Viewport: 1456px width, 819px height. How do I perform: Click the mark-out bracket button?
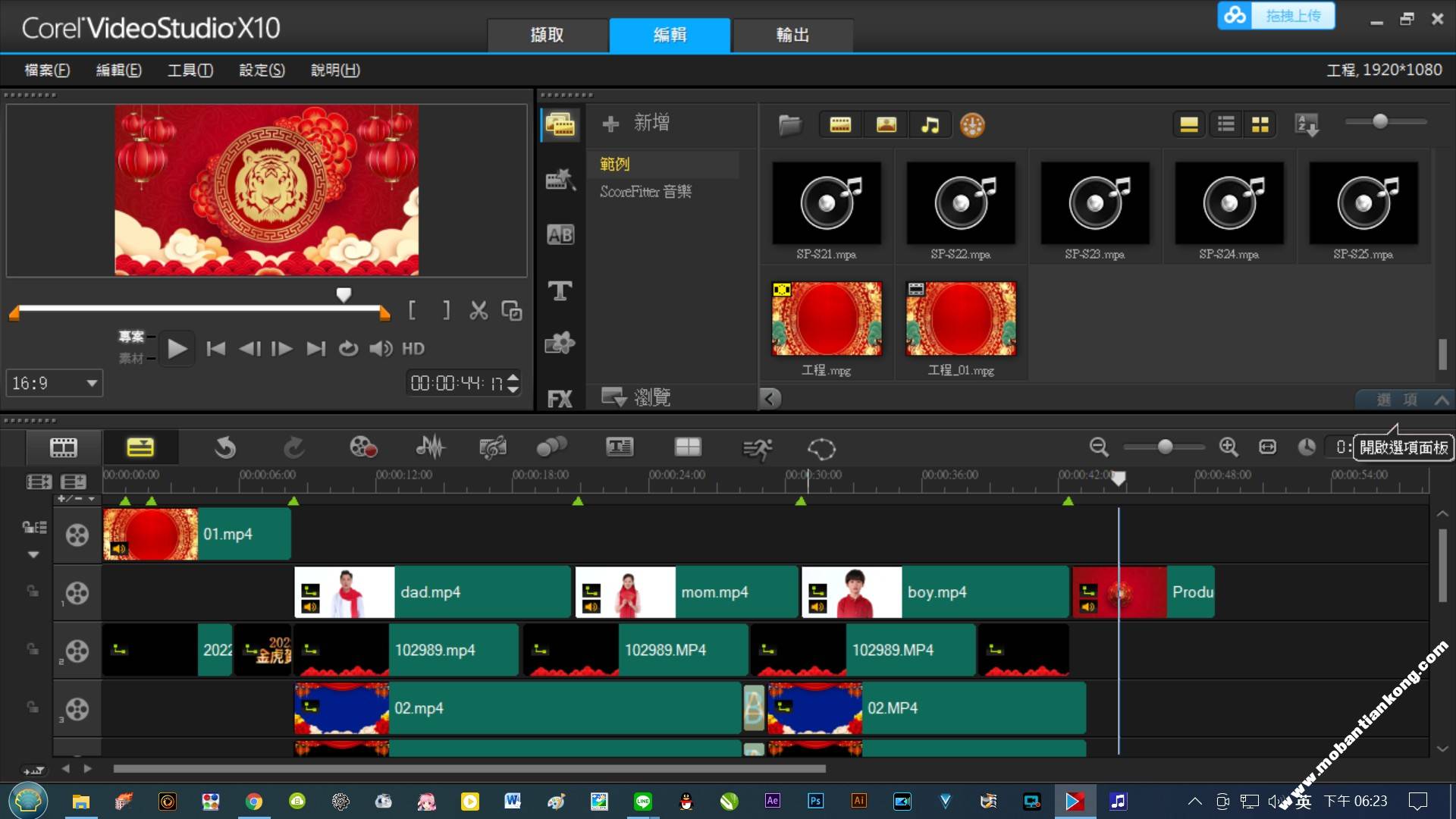click(x=447, y=310)
